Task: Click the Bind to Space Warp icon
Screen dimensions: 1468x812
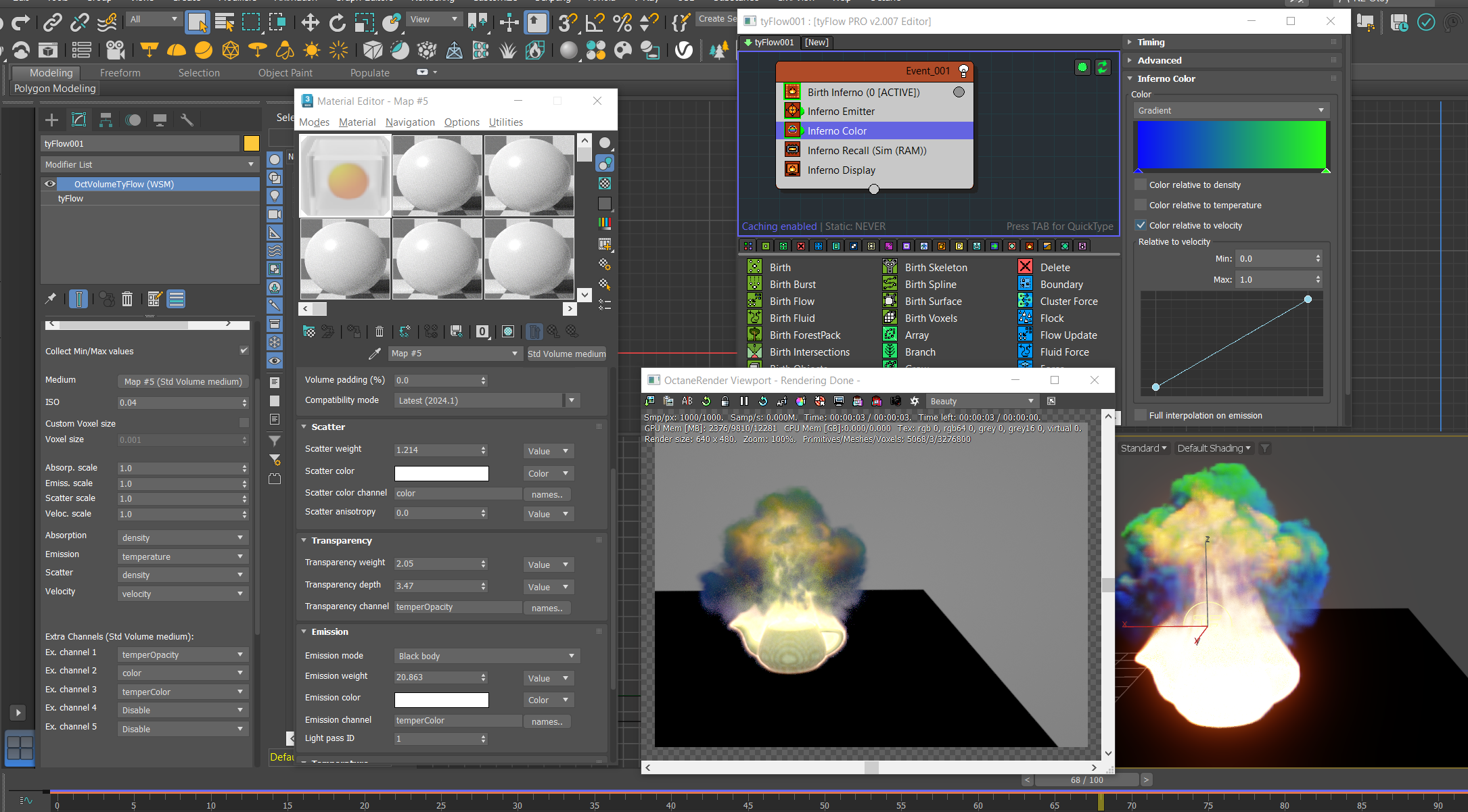Action: (x=107, y=22)
